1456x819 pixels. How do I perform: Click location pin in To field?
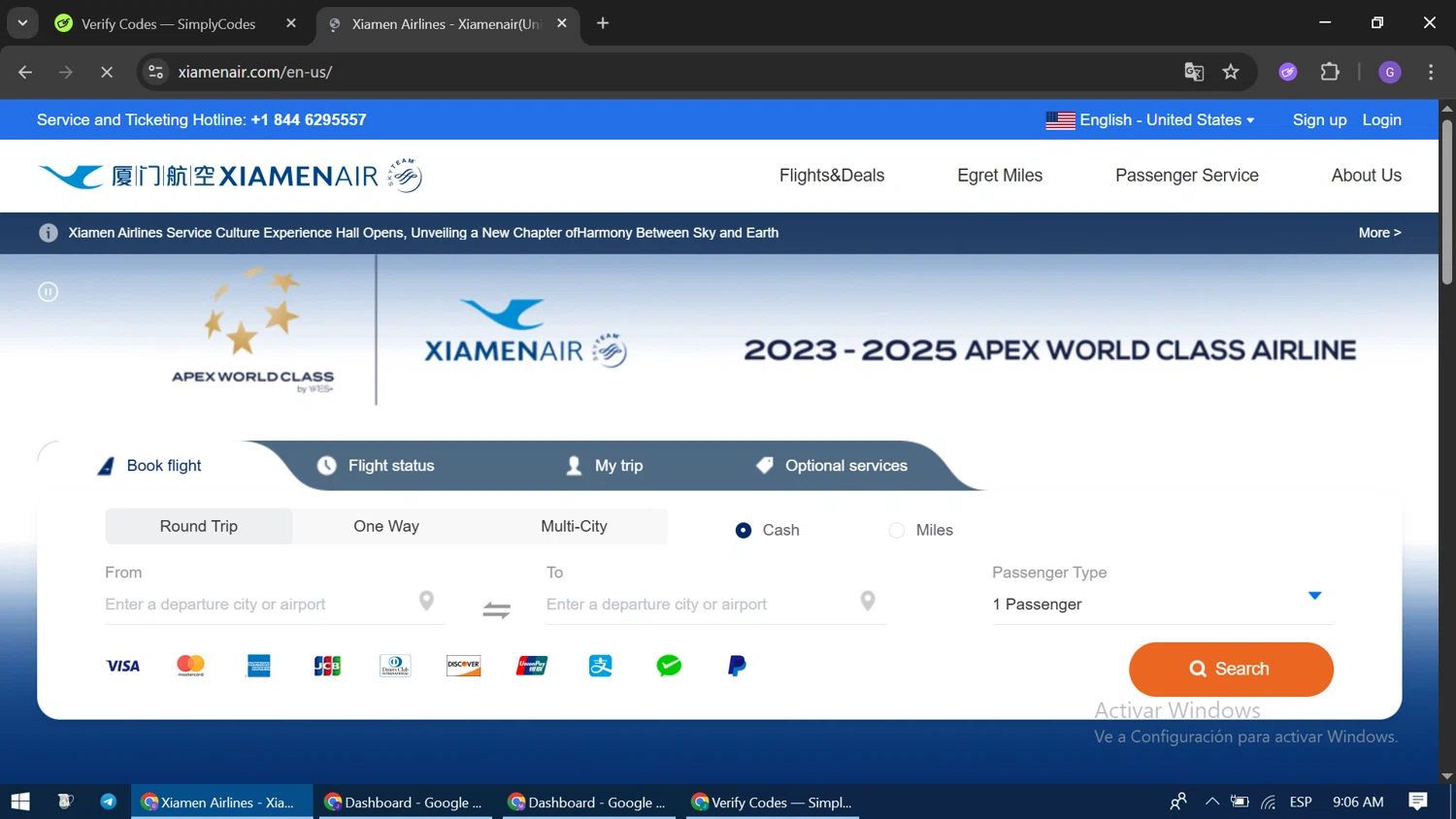[x=868, y=602]
